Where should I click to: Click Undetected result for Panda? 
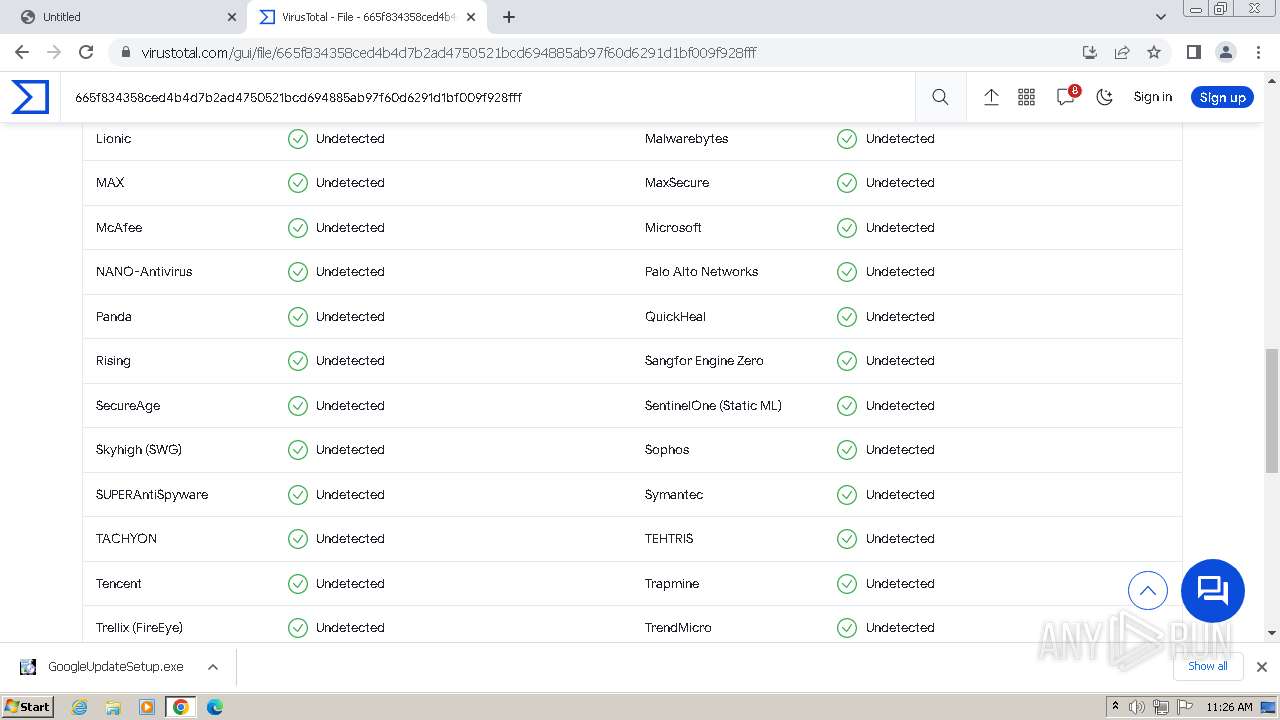(x=350, y=317)
